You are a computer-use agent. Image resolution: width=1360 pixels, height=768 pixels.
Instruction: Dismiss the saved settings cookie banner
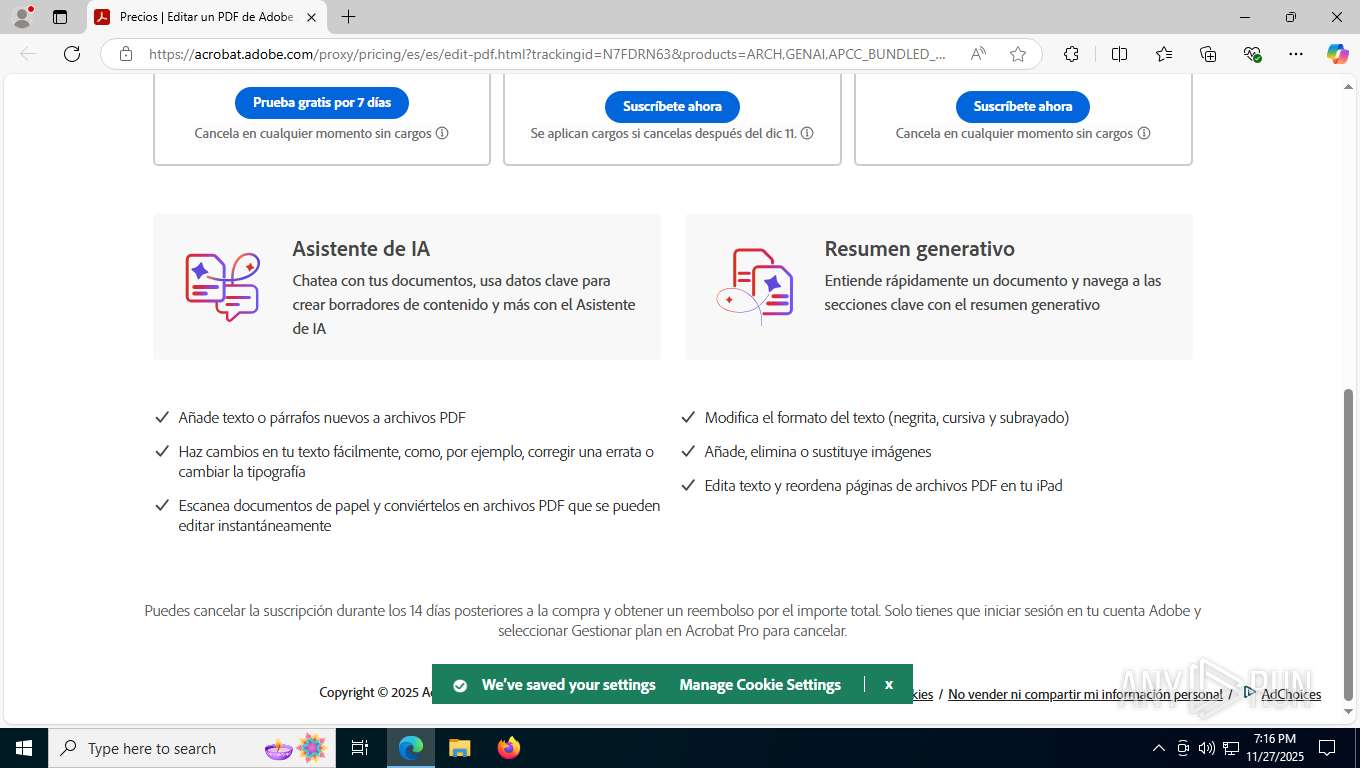click(888, 685)
